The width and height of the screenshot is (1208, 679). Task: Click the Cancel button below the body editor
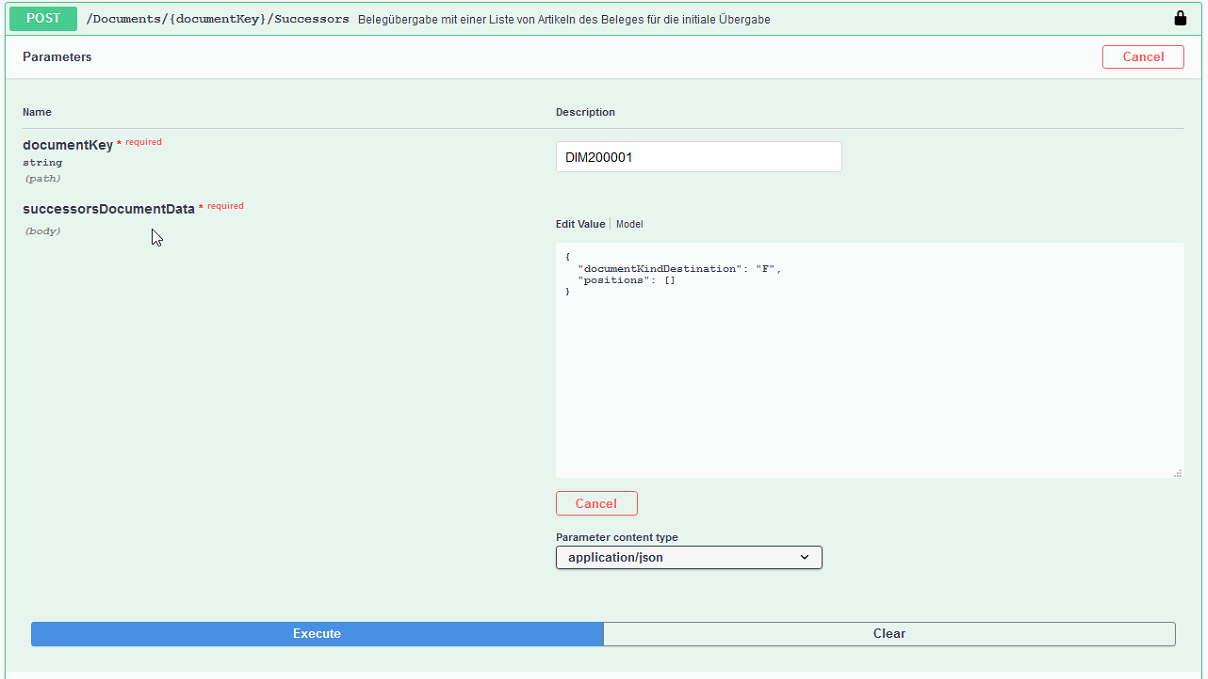coord(596,503)
